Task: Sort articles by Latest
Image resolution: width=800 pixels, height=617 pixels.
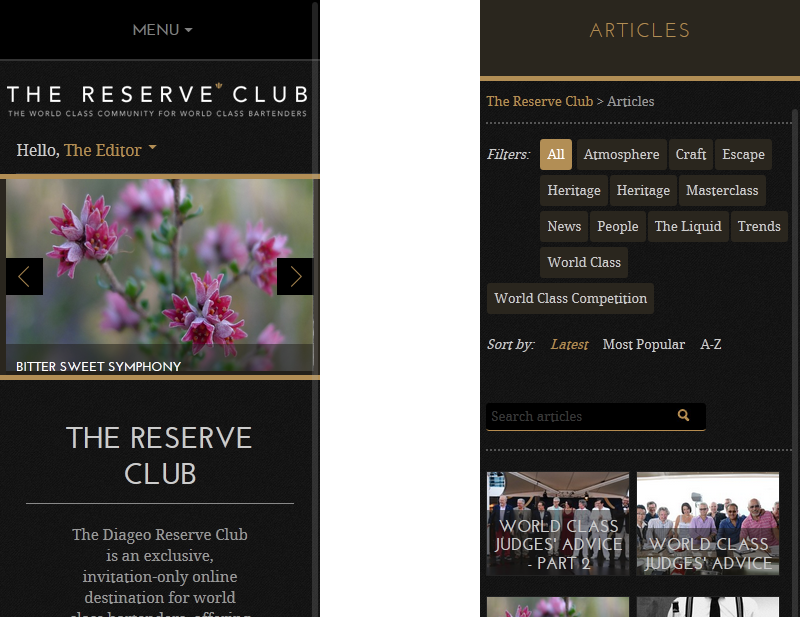Action: 569,344
